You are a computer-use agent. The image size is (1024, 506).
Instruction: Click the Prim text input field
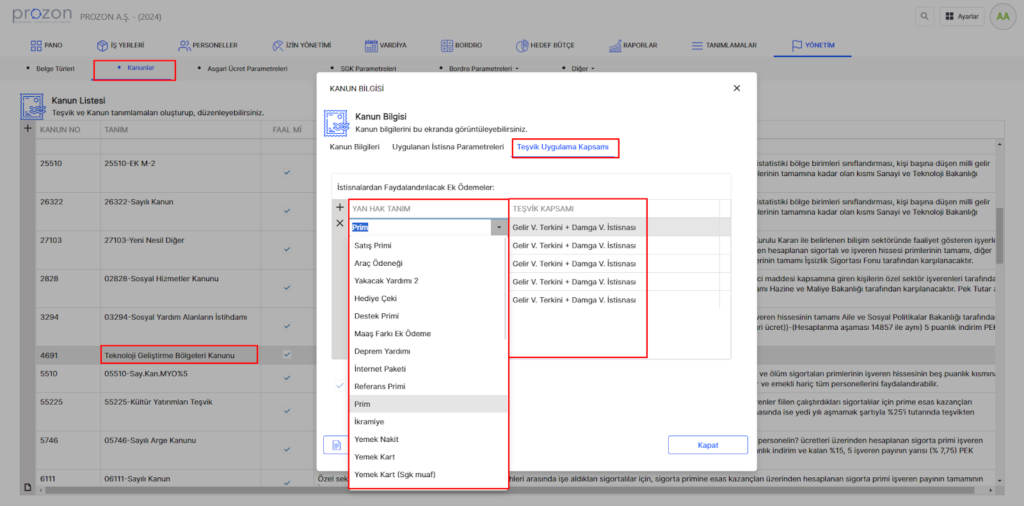(420, 228)
